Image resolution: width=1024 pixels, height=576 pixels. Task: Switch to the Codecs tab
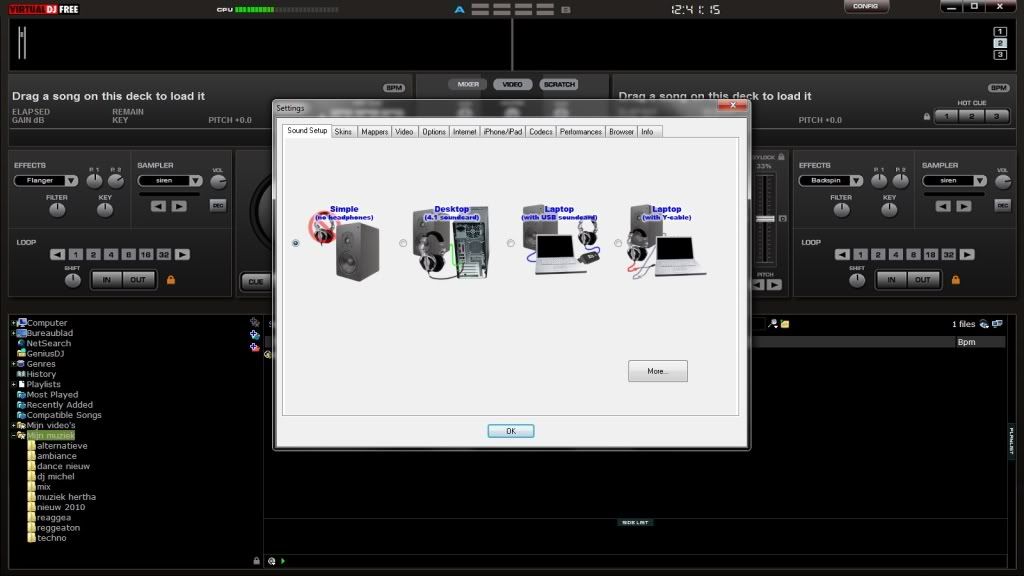click(541, 132)
